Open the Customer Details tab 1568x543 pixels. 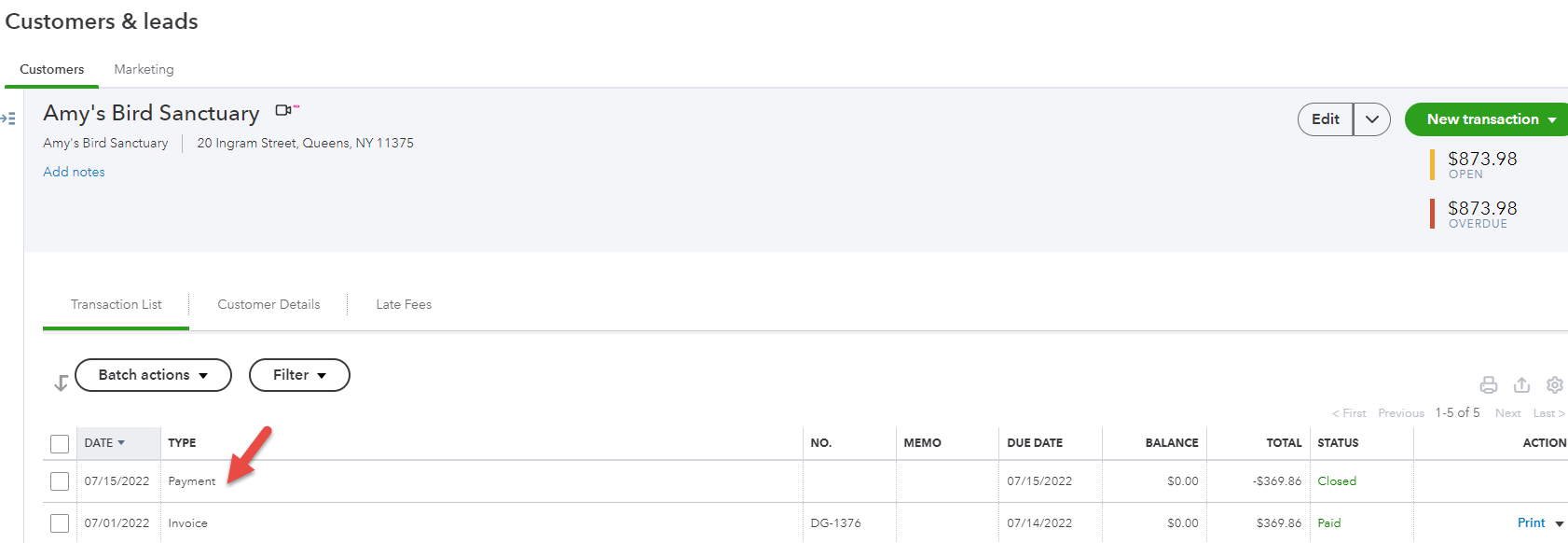point(268,304)
